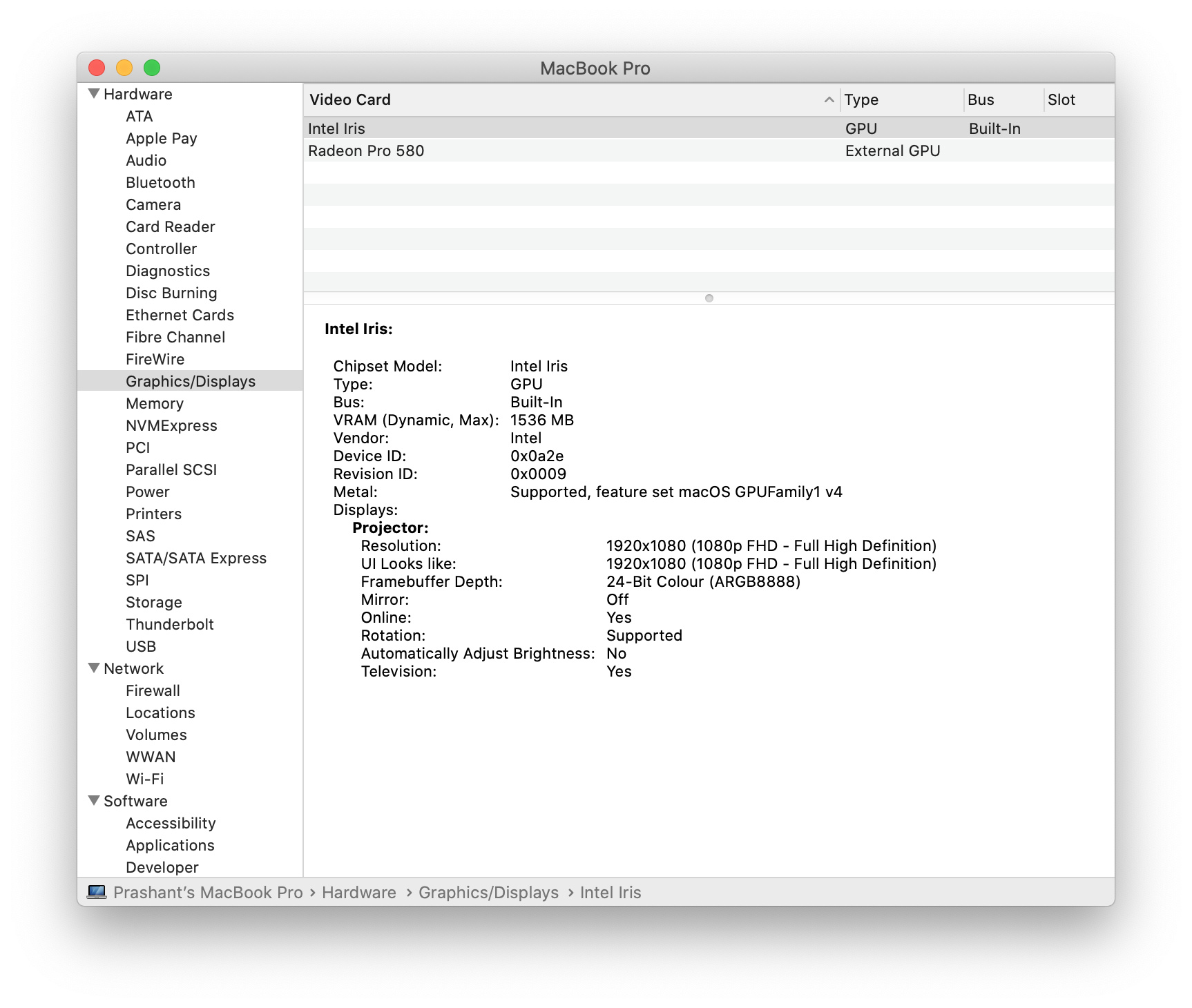
Task: Click the Metal feature set value
Action: [x=676, y=492]
